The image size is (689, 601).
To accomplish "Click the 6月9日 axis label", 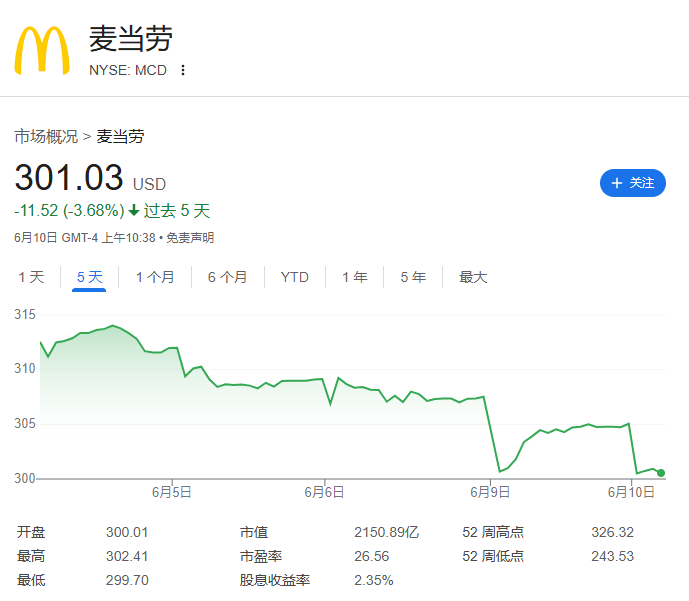I will point(490,492).
